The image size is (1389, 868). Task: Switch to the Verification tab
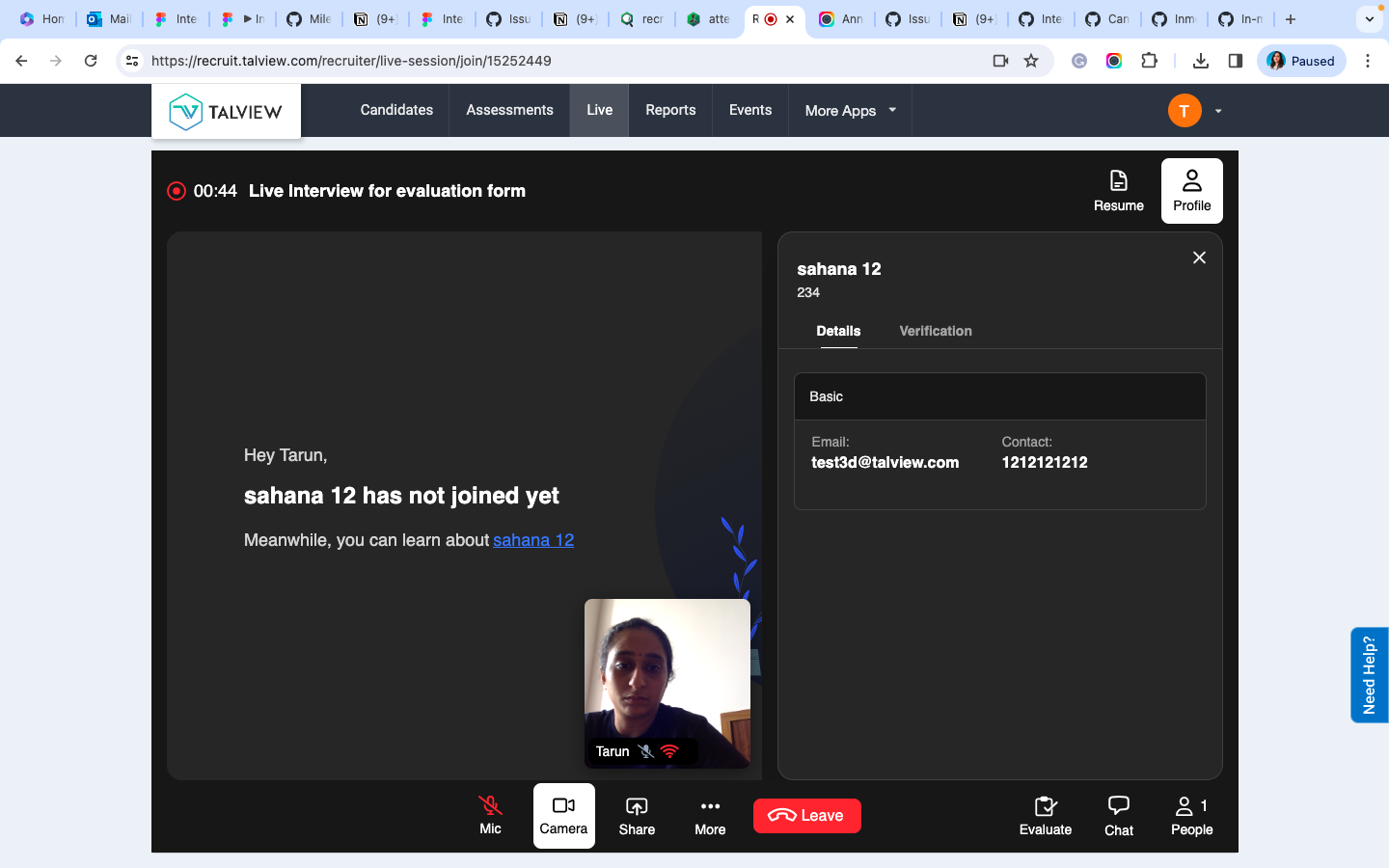coord(936,331)
